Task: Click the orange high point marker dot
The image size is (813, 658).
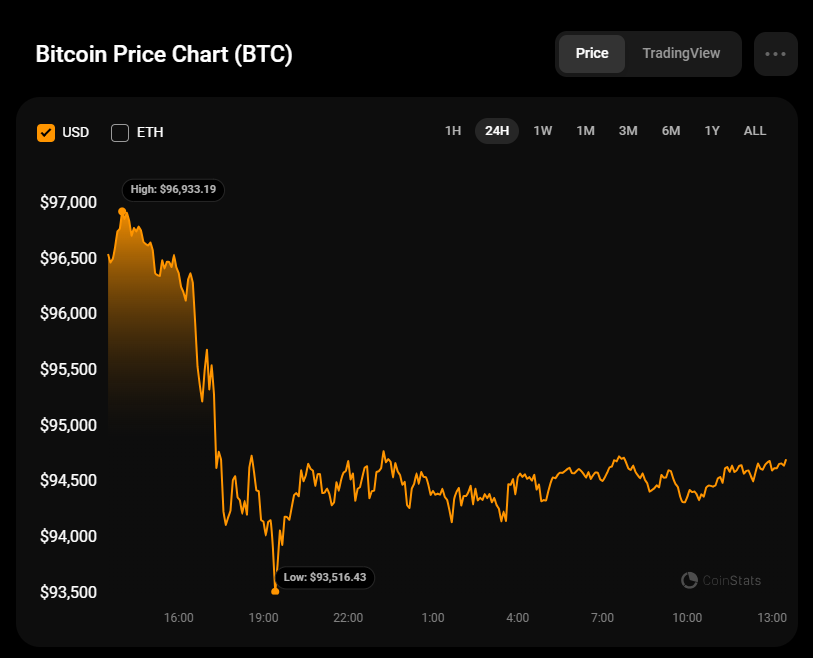Action: [122, 211]
